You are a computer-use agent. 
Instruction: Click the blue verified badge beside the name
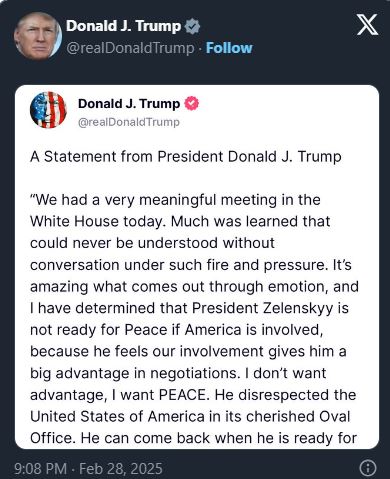click(192, 27)
